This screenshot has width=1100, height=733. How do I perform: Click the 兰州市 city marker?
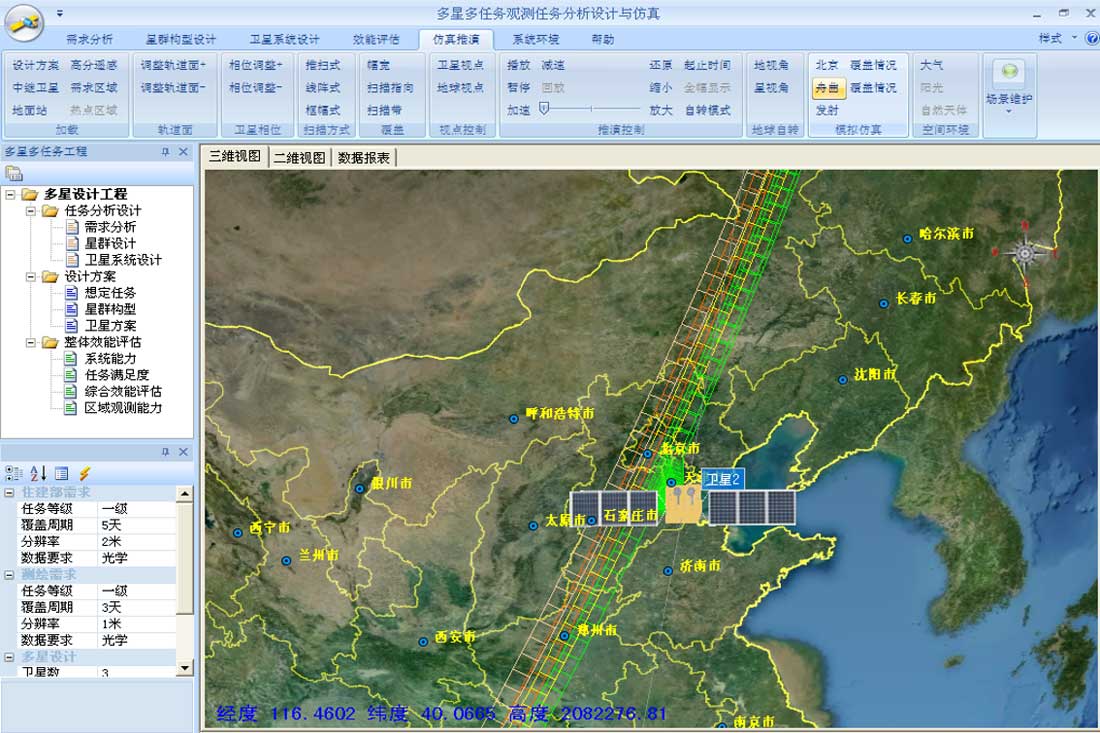point(286,560)
